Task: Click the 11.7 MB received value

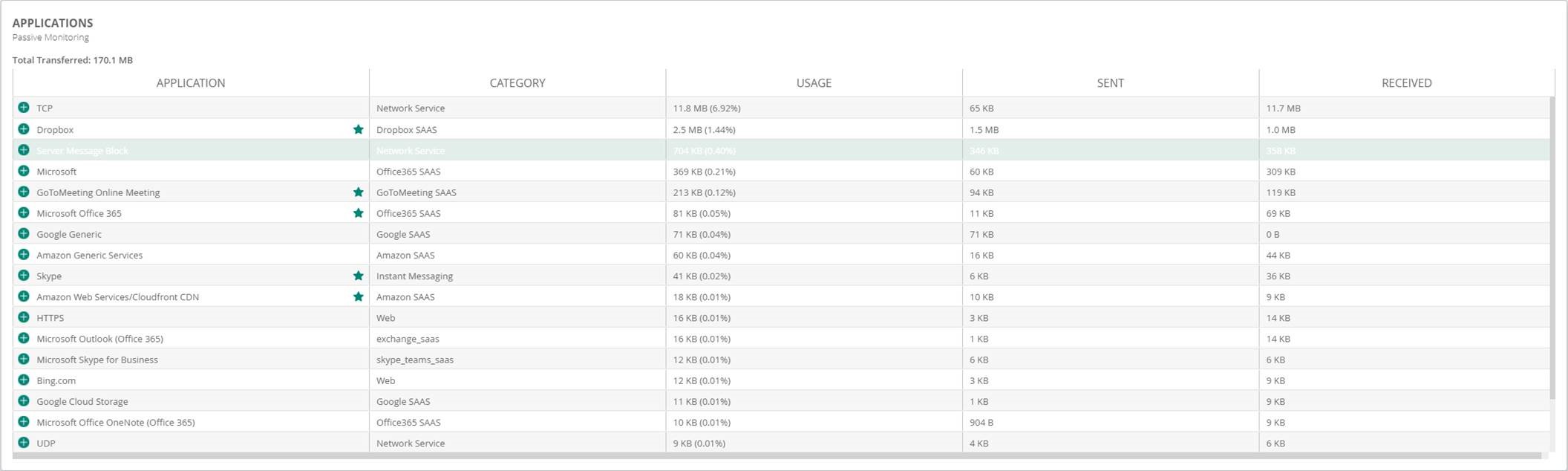Action: (x=1284, y=108)
